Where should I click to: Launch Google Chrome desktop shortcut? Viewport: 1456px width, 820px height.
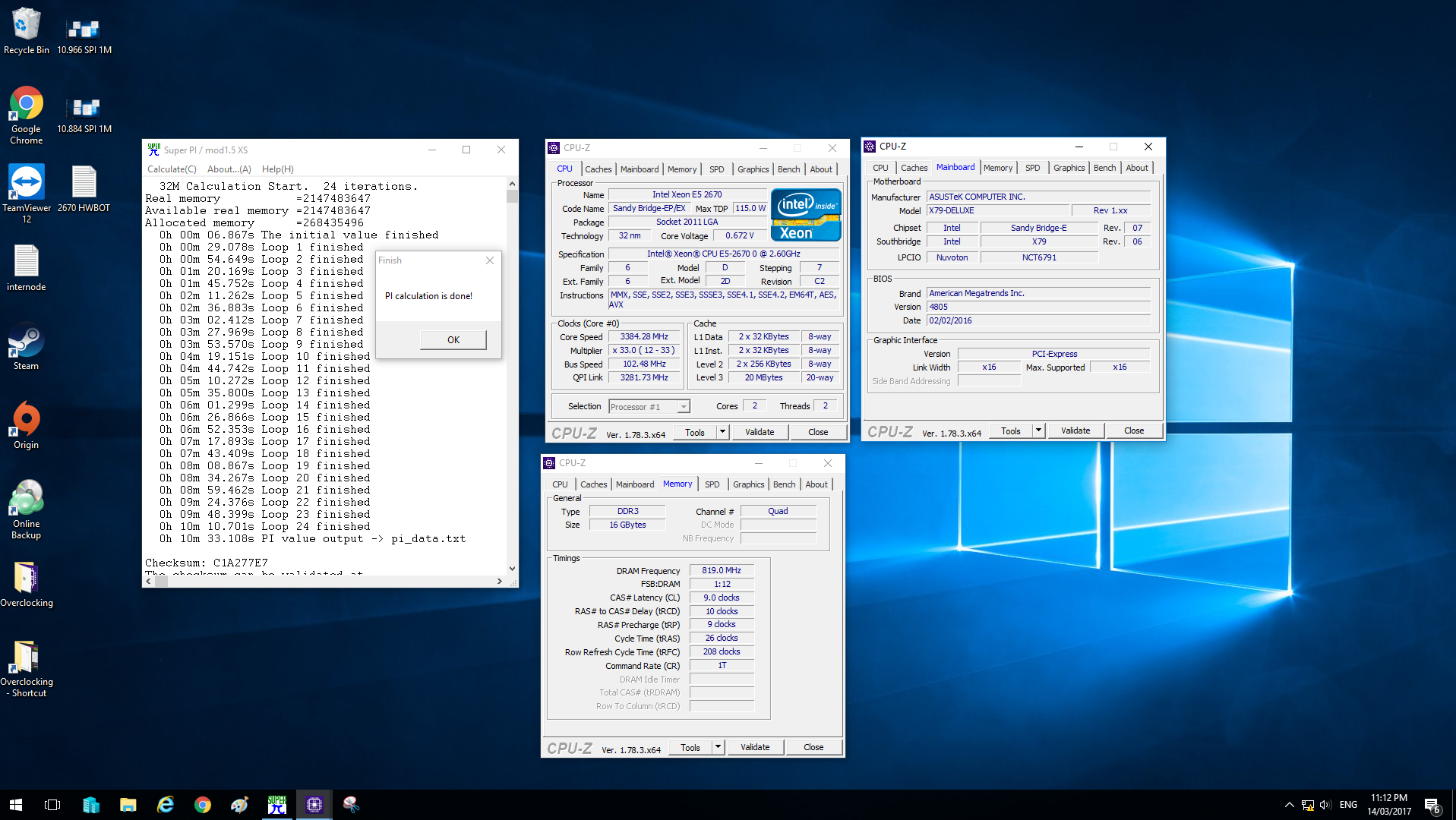tap(26, 115)
